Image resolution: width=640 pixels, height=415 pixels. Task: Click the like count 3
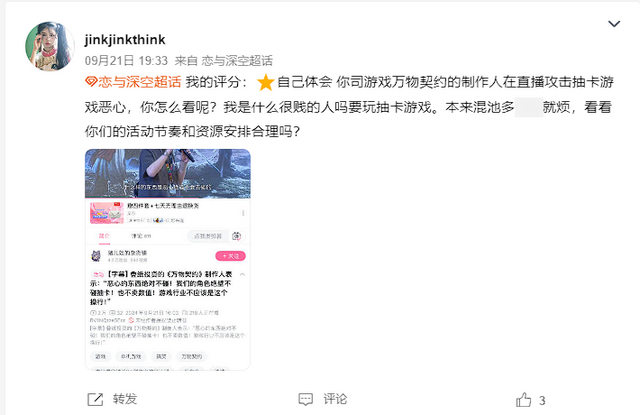(x=542, y=401)
